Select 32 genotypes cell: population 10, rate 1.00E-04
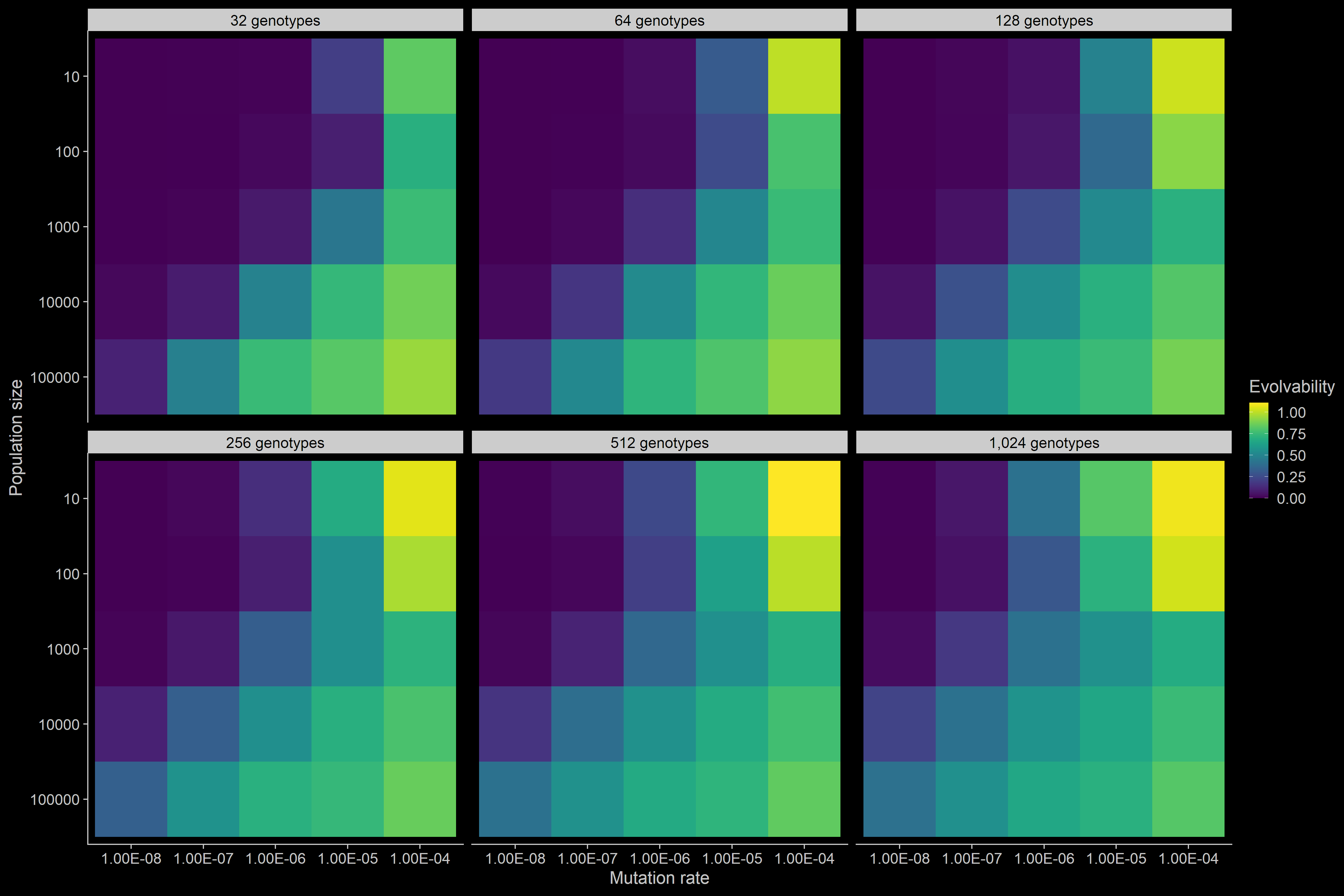Screen dimensions: 1344x896 [420, 76]
